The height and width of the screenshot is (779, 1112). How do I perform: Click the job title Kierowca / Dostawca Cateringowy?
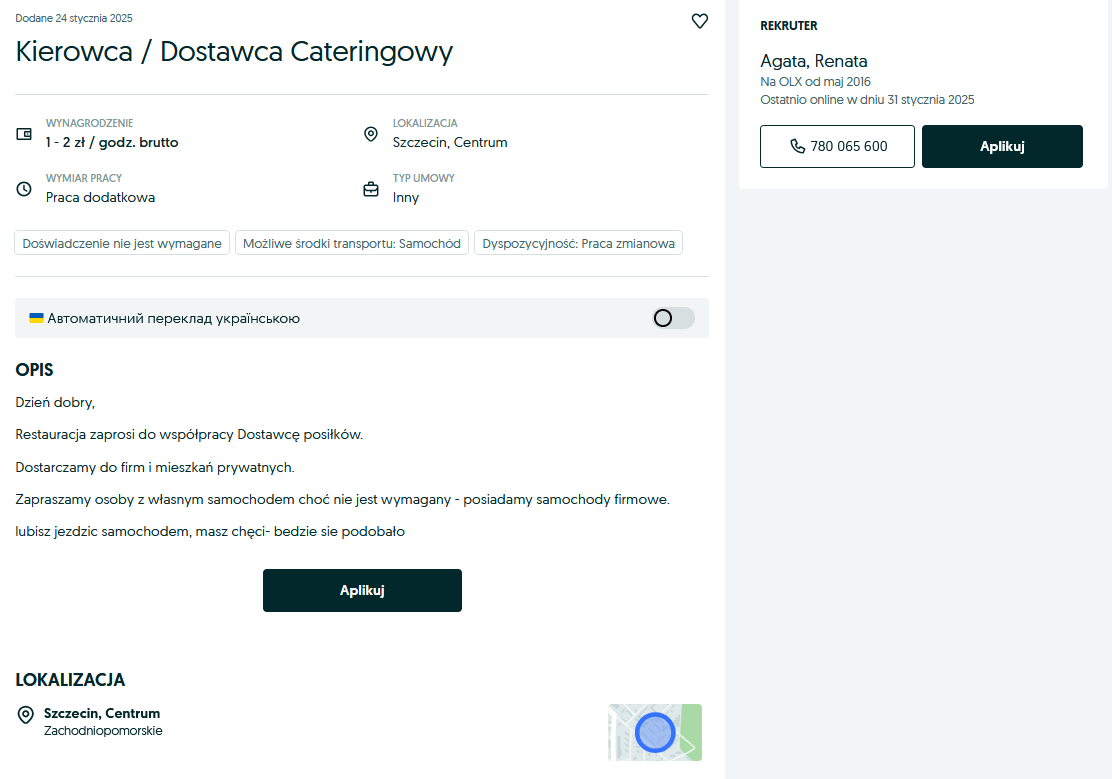point(234,52)
